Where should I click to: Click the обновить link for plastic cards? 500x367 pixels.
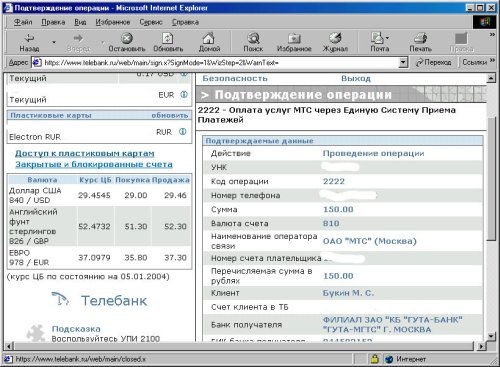[170, 115]
